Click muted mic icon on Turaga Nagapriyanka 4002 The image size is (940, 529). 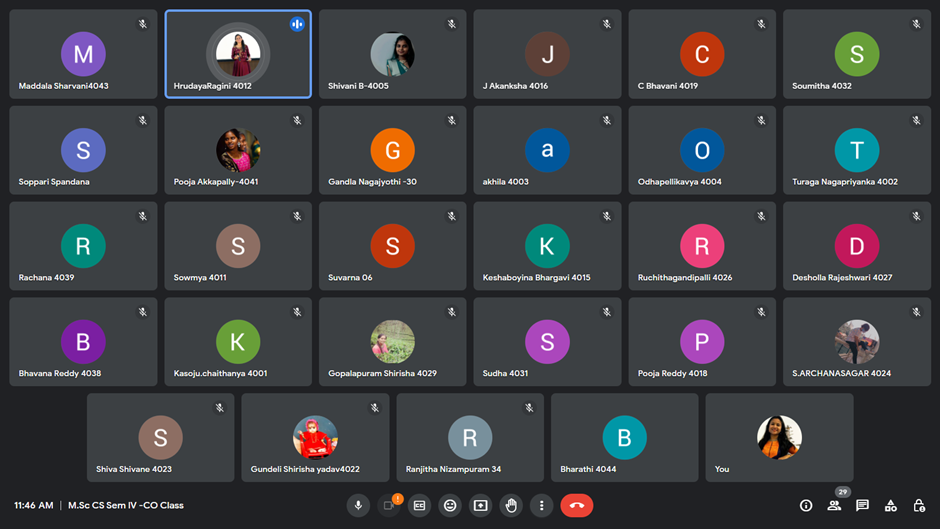[916, 120]
